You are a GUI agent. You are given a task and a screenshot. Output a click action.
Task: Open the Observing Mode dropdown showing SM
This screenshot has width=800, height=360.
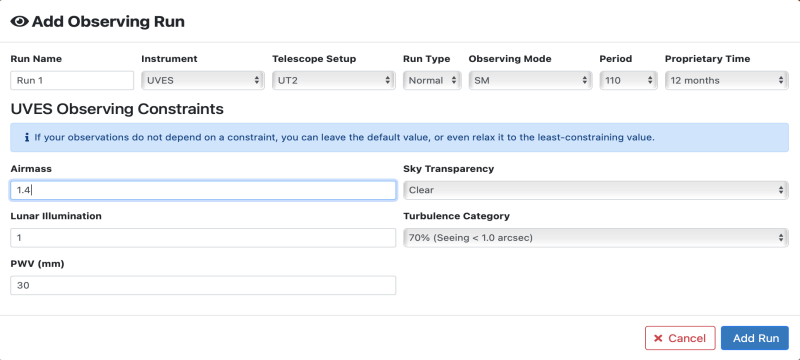click(x=530, y=81)
